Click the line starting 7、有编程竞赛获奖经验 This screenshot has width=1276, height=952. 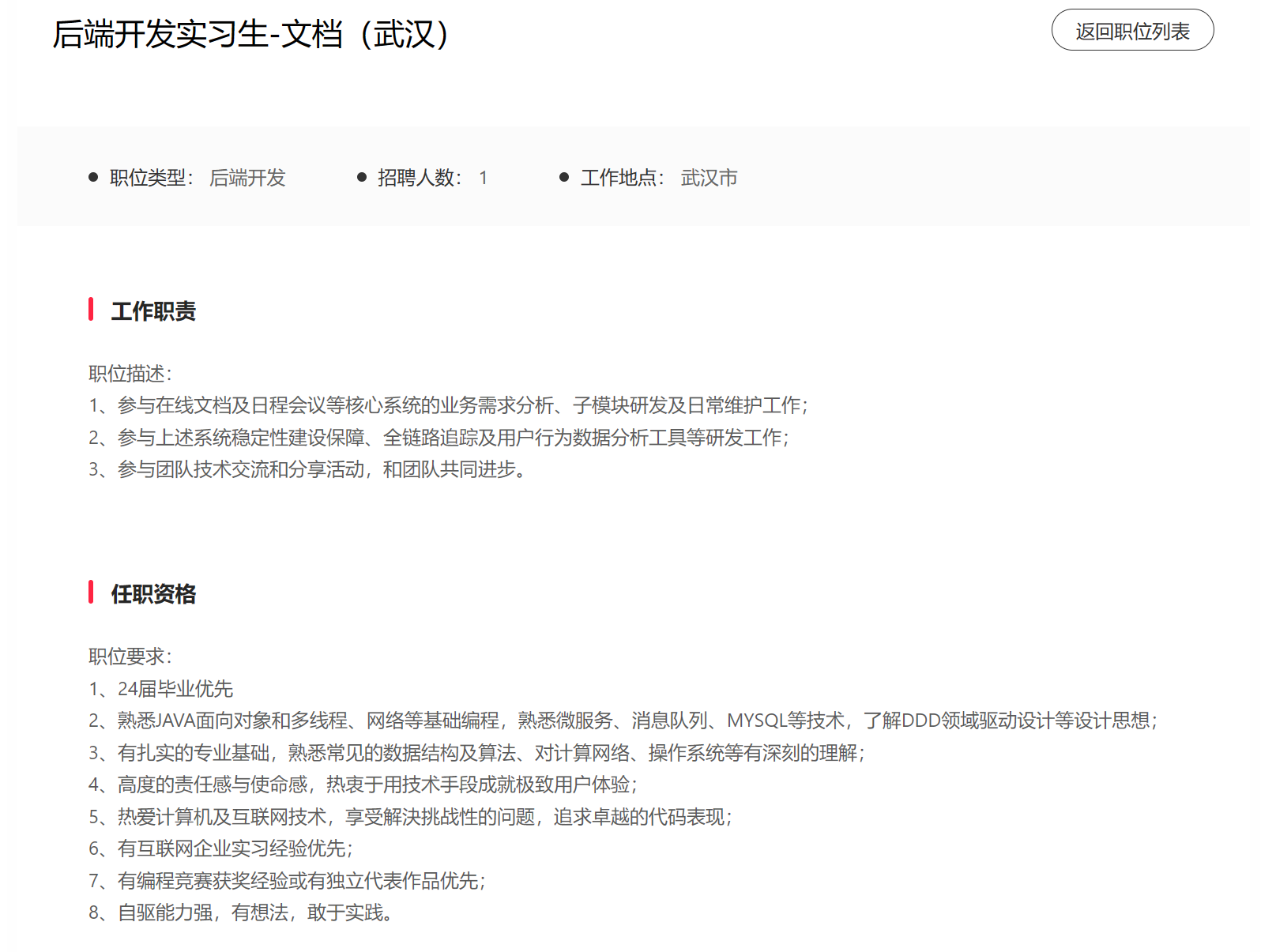287,881
